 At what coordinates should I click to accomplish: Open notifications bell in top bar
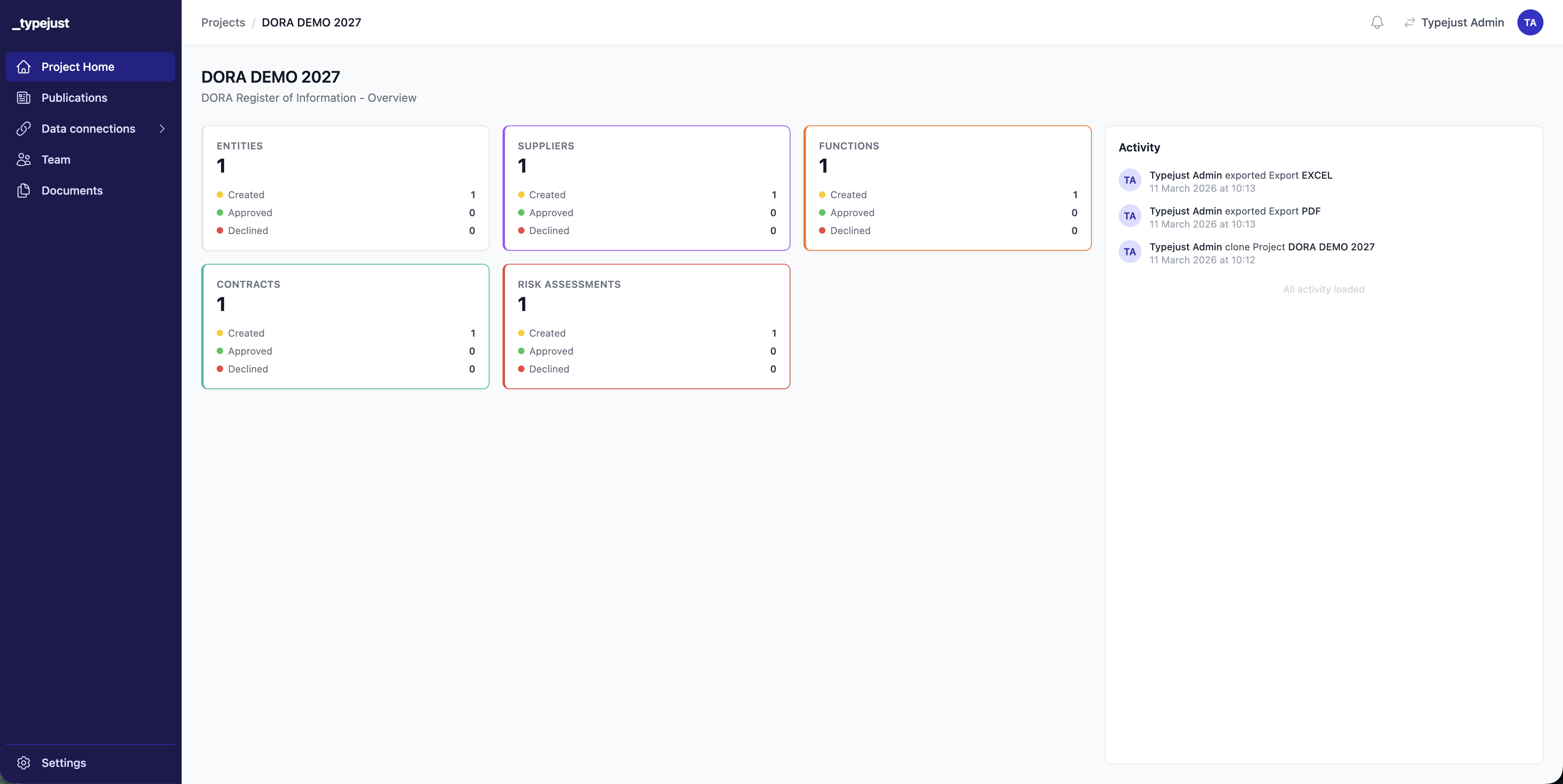1377,22
